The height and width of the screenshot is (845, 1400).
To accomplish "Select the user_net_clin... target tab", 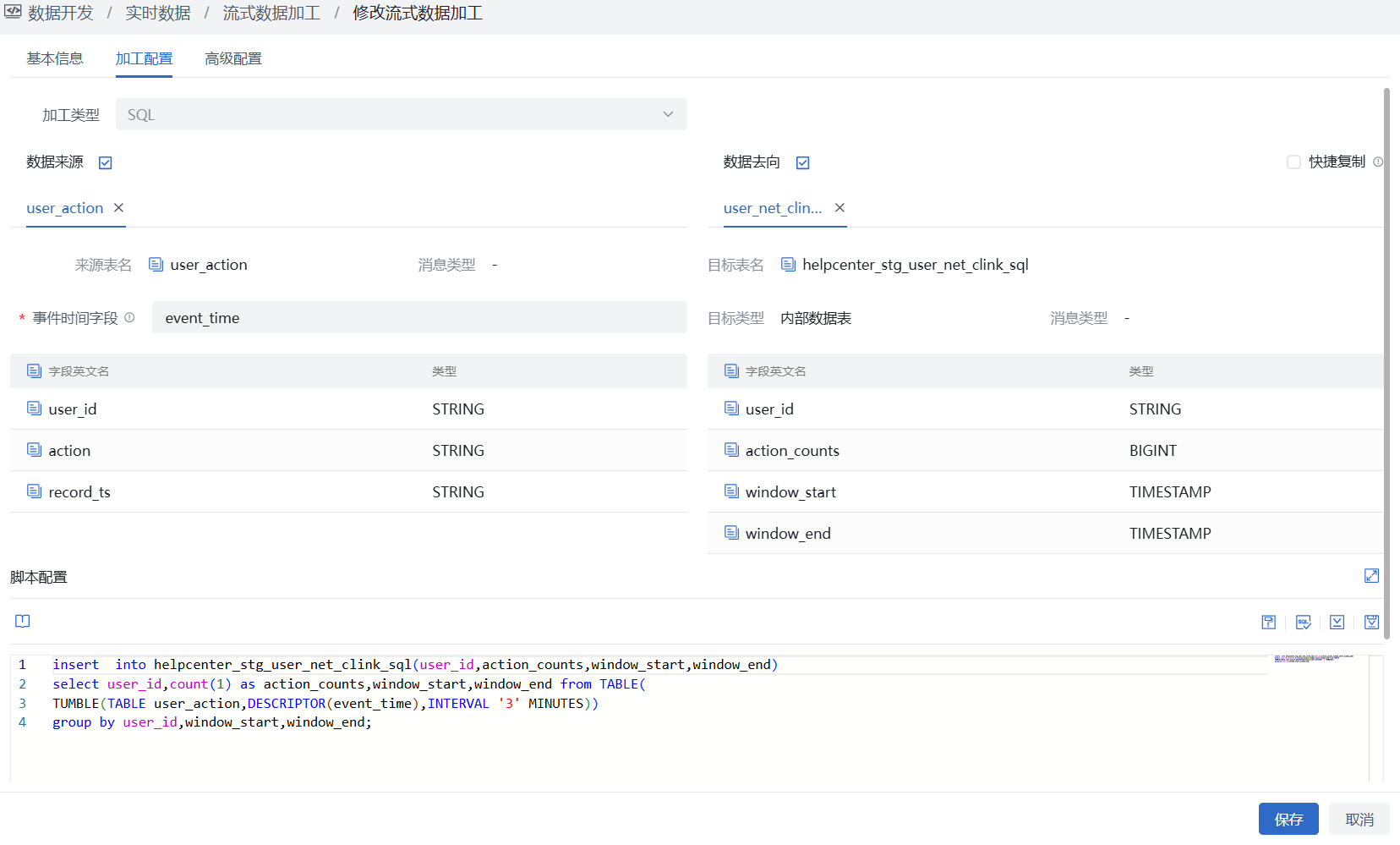I will 773,207.
